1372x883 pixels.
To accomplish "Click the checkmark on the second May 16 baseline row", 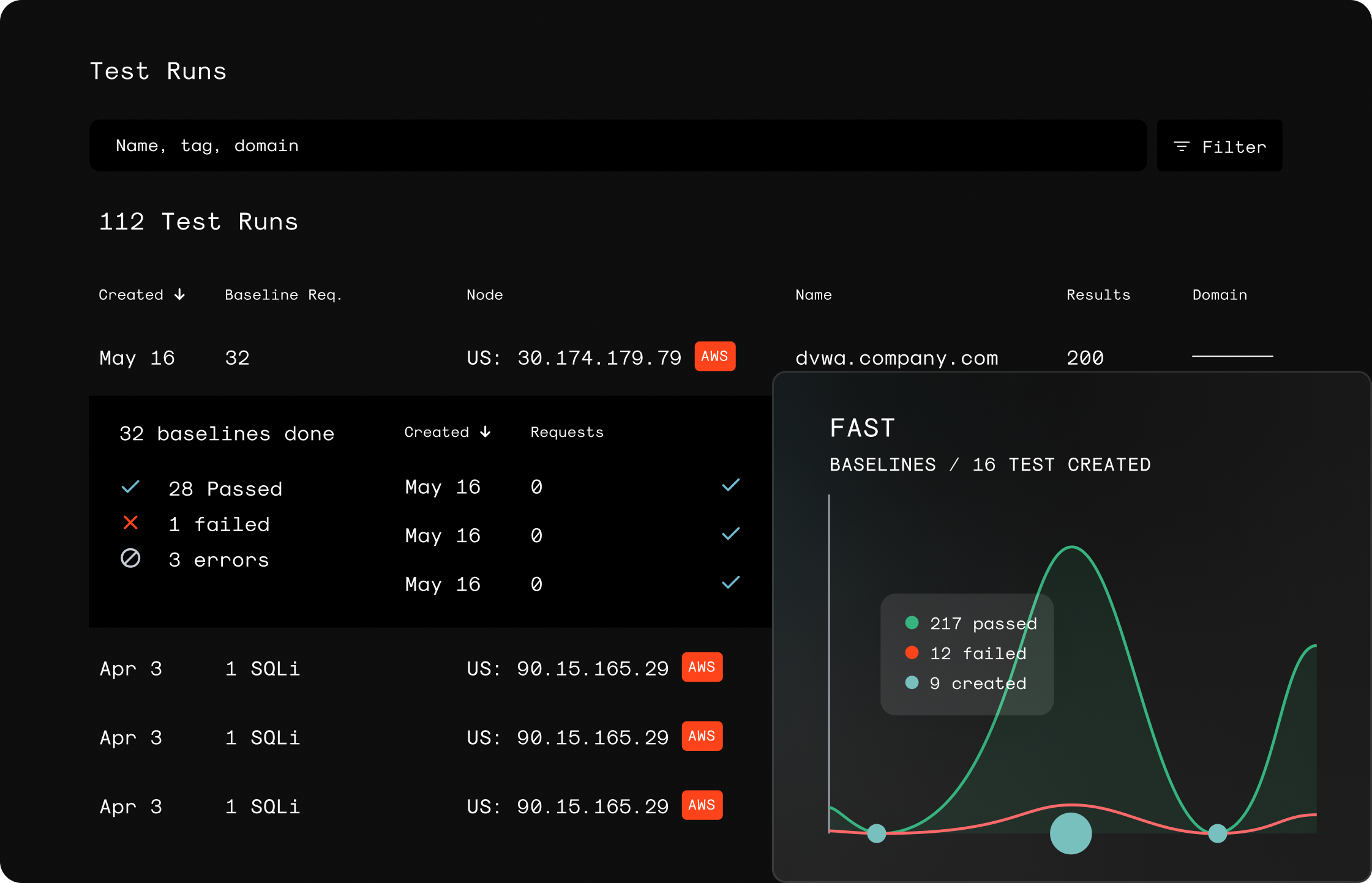I will click(x=730, y=534).
